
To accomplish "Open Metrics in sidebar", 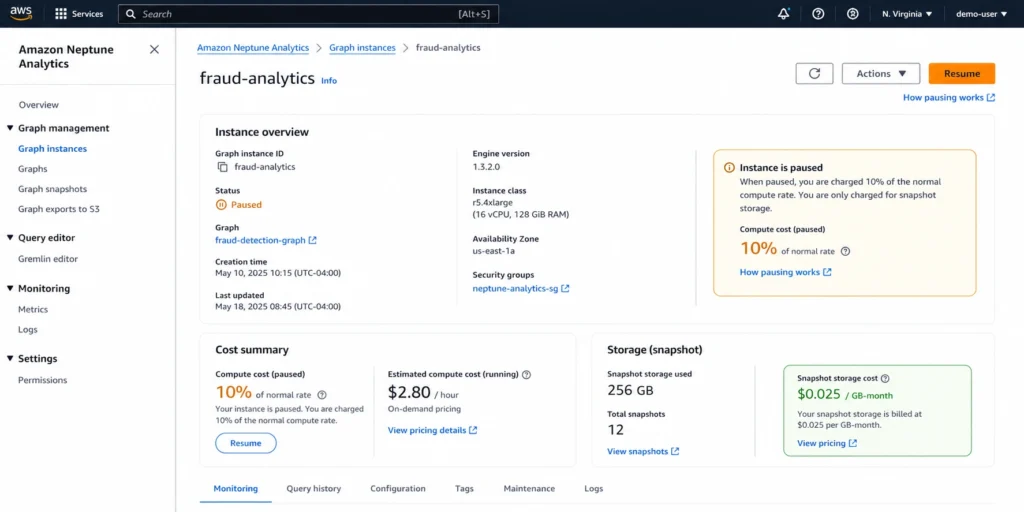I will [x=33, y=310].
